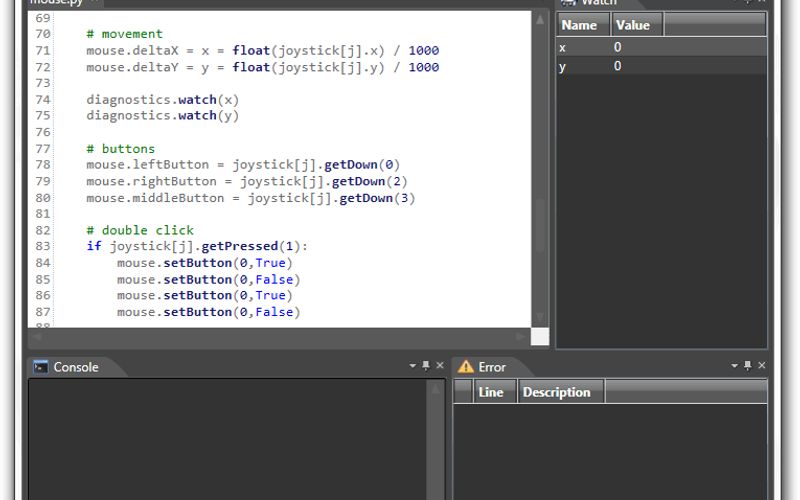Open the Error panel options dropdown arrow
This screenshot has height=500, width=800.
735,367
